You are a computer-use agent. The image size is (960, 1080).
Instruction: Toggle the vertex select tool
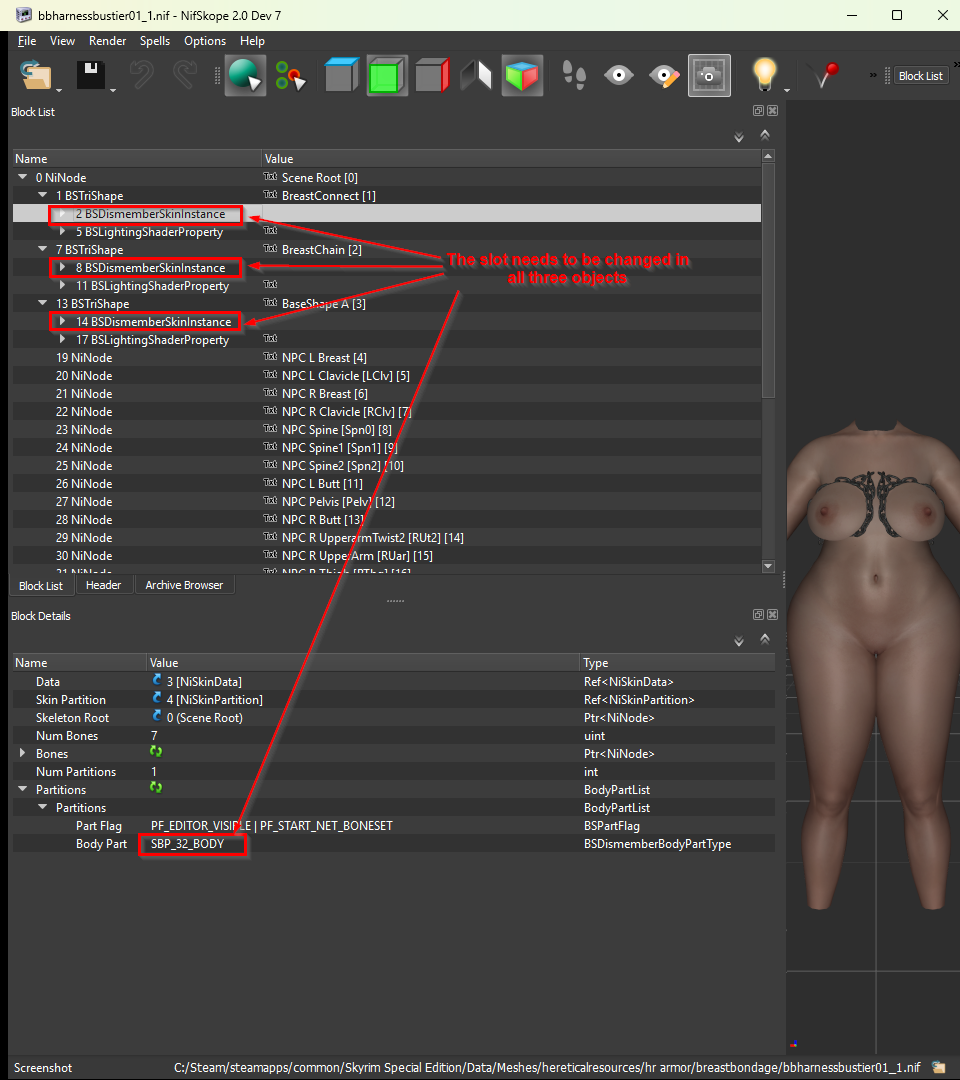coord(290,75)
